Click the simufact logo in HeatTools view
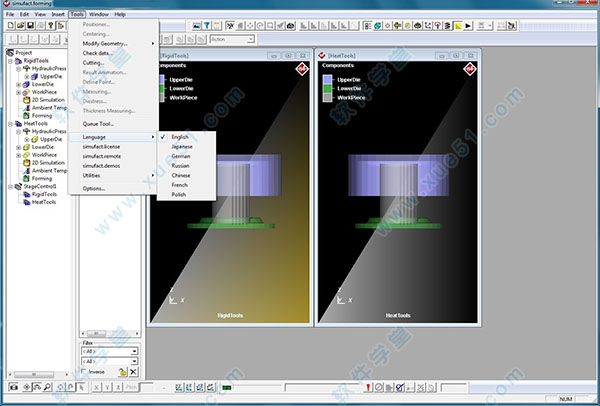Viewport: 600px width, 406px height. (469, 69)
